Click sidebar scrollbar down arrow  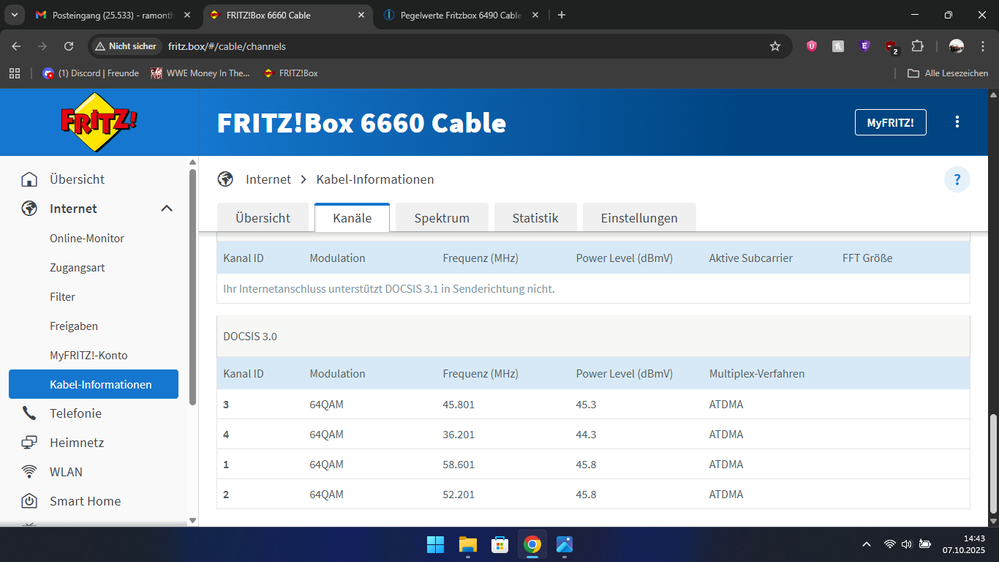192,521
